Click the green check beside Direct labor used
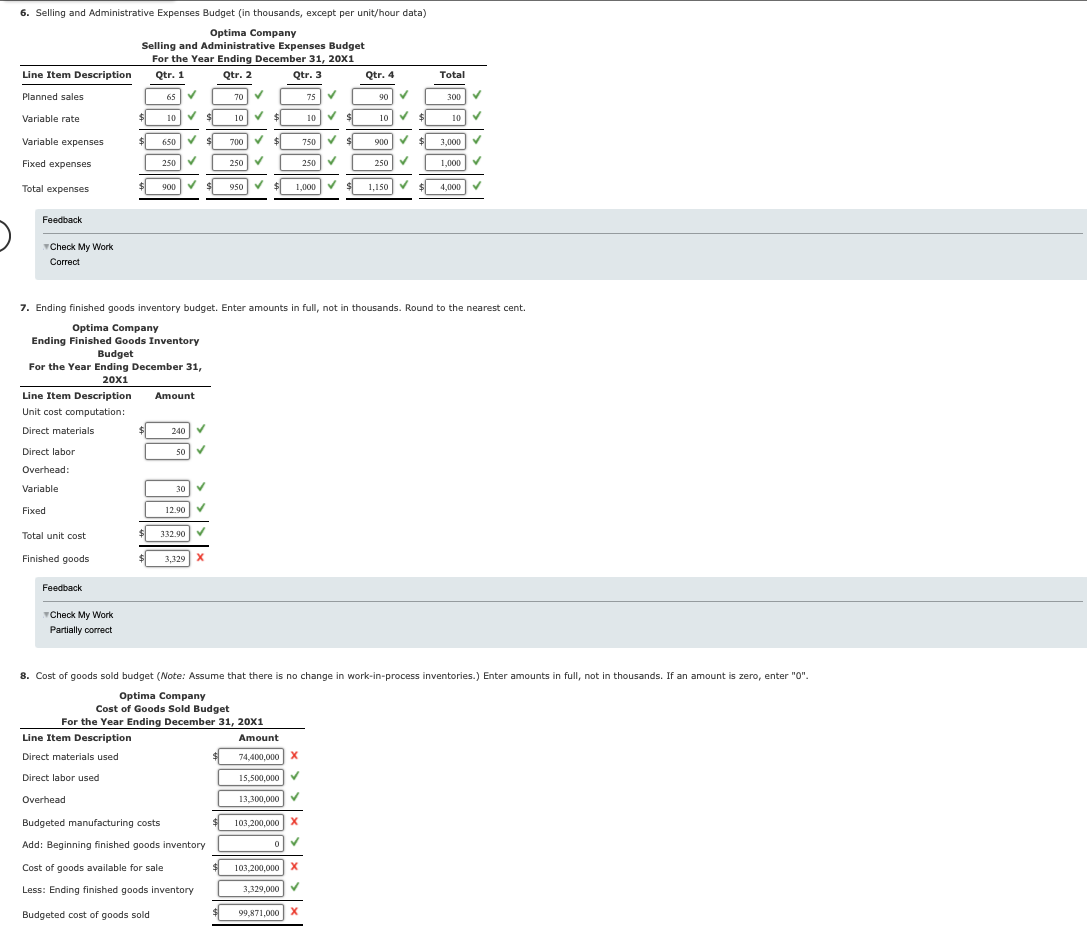 295,776
